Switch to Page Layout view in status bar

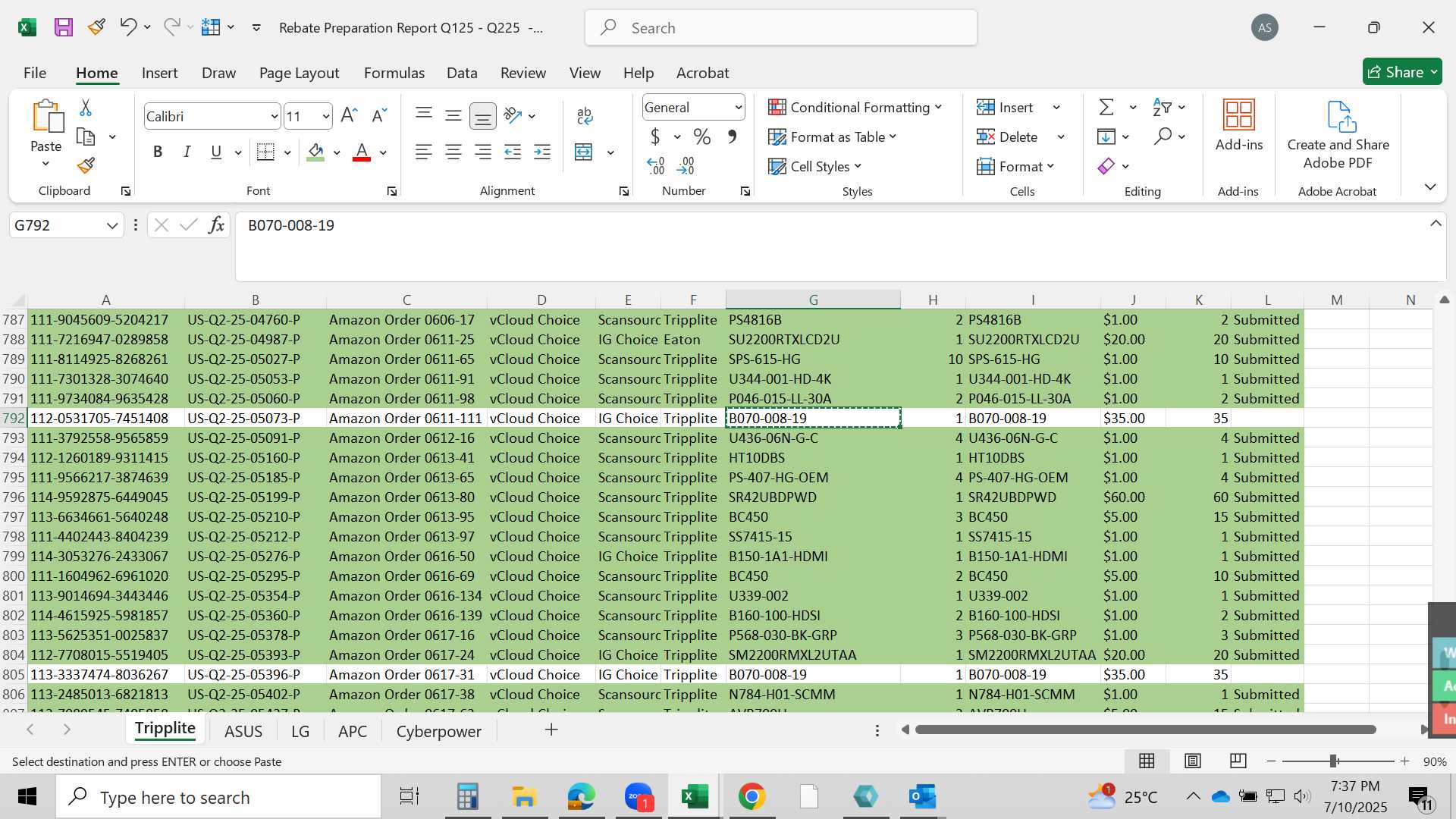(x=1193, y=761)
